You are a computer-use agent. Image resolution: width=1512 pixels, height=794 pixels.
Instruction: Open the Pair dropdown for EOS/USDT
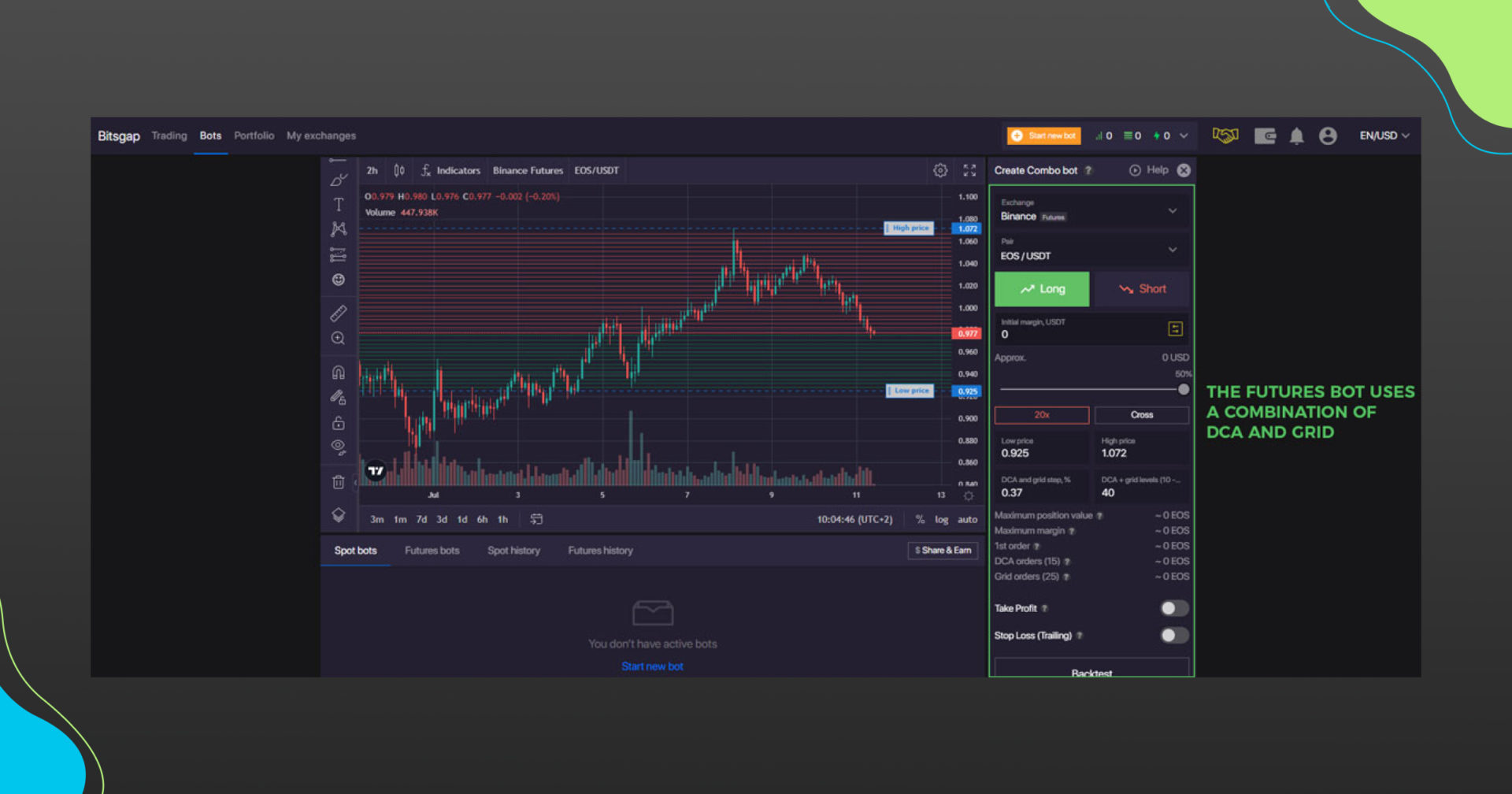pyautogui.click(x=1091, y=250)
